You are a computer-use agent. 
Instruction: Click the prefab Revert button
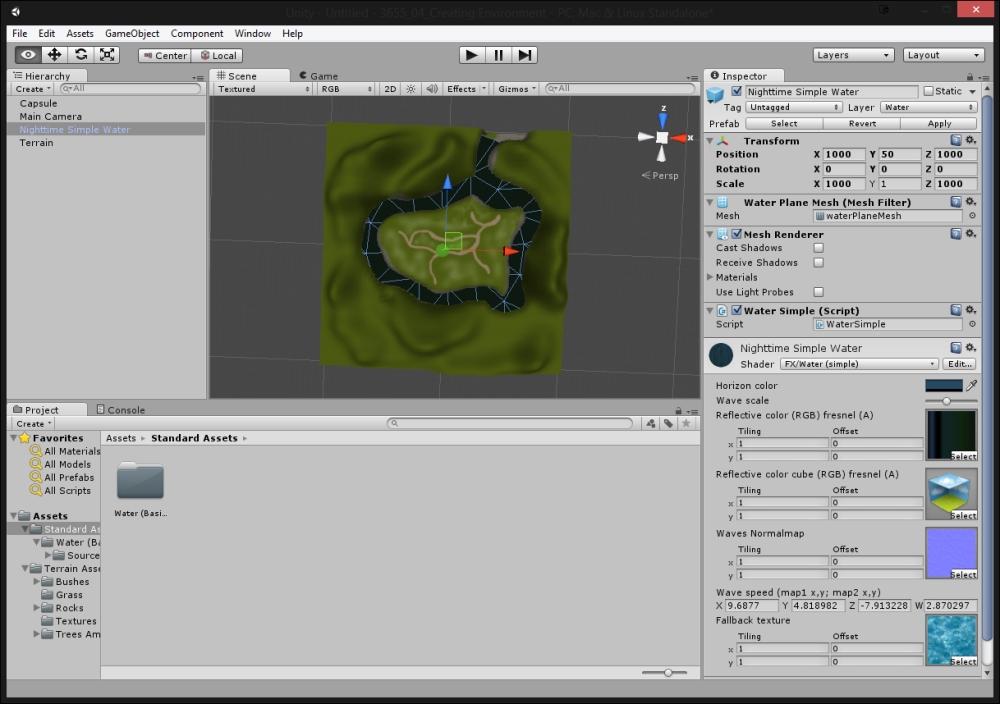(862, 123)
